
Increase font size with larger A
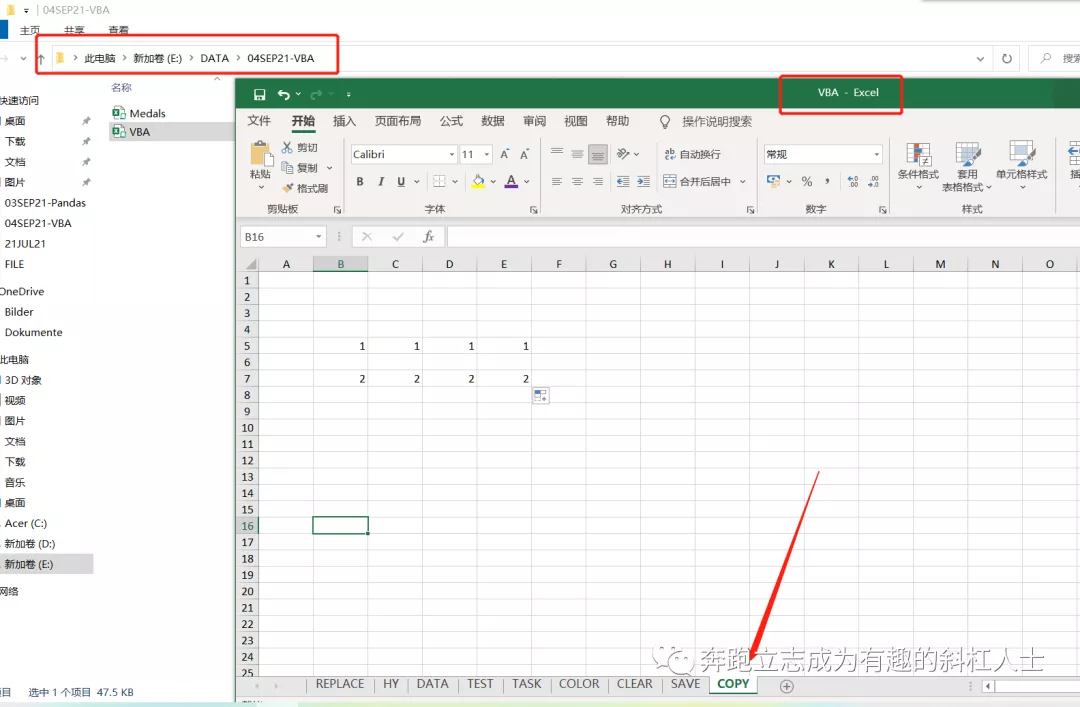tap(505, 154)
